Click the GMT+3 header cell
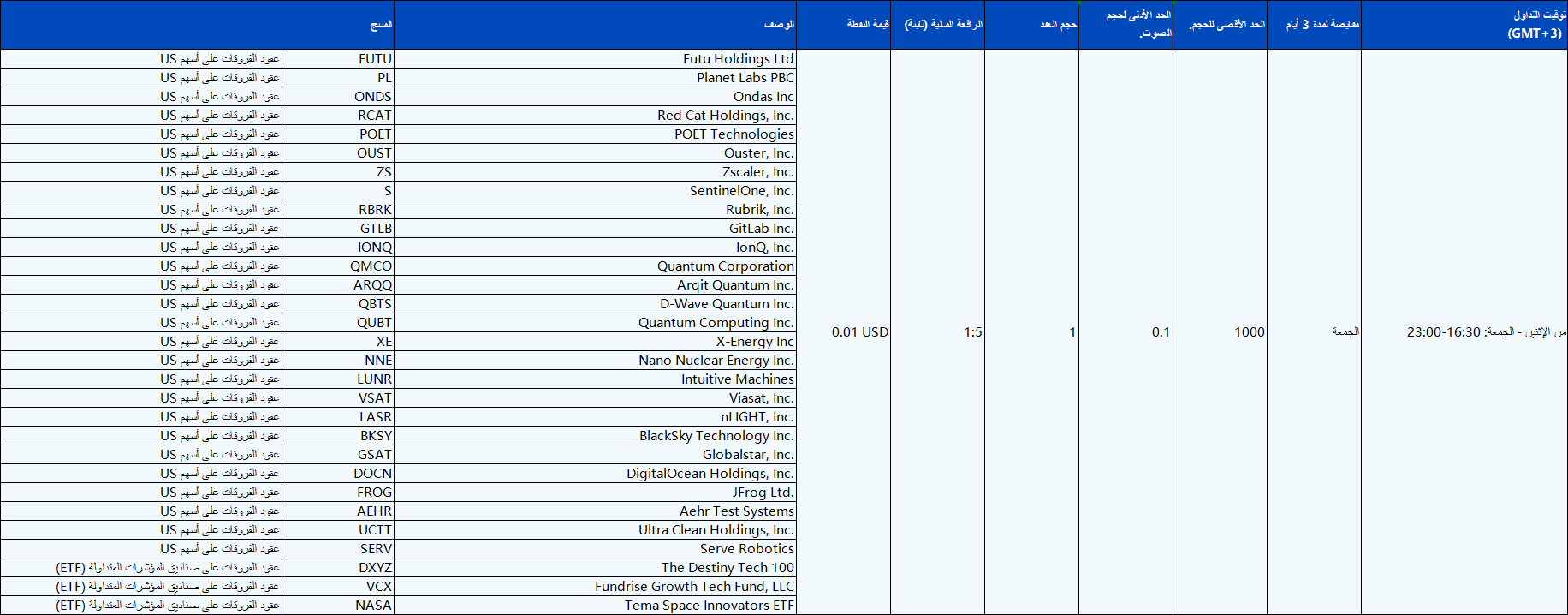The height and width of the screenshot is (615, 1568). click(x=1465, y=25)
